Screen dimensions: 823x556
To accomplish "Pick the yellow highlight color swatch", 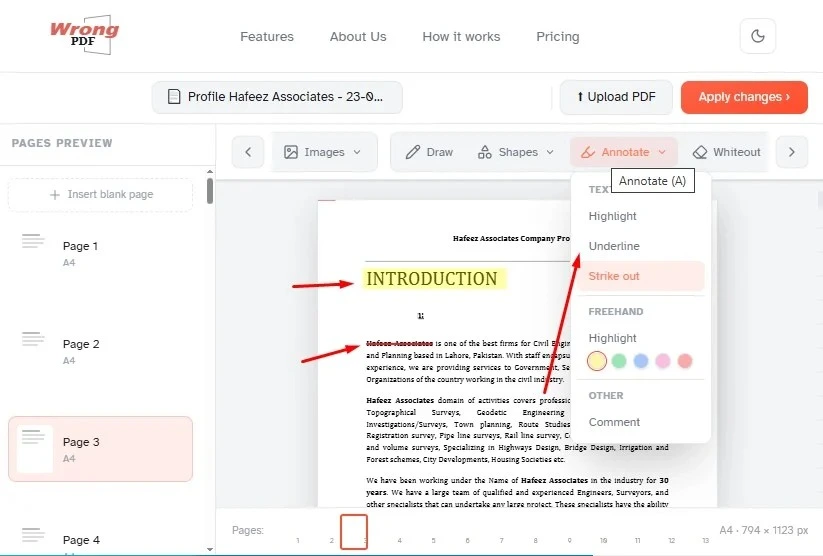I will click(x=597, y=361).
